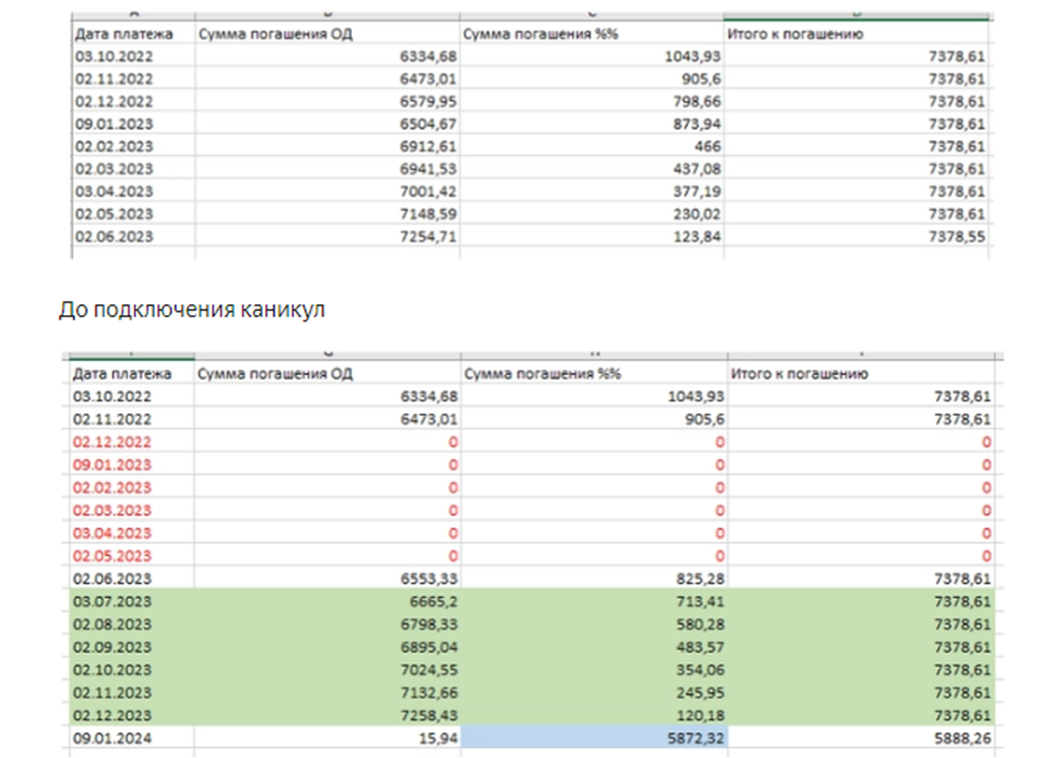Image resolution: width=1054 pixels, height=758 pixels.
Task: Click principal amount cell 6504,67
Action: coord(327,124)
